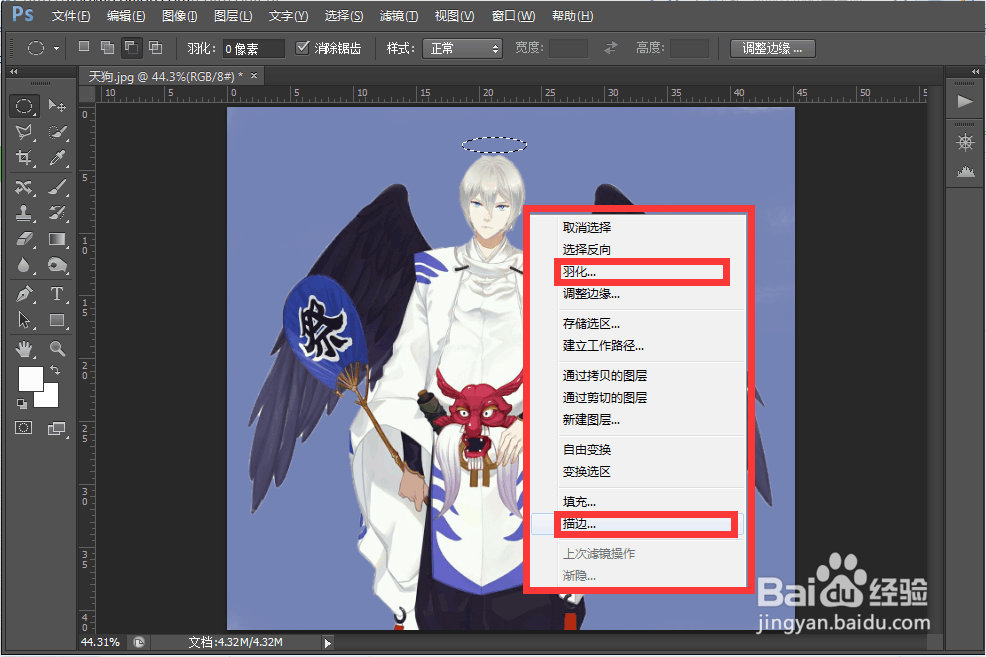This screenshot has height=657, width=986.
Task: Swap width and height values
Action: click(611, 48)
